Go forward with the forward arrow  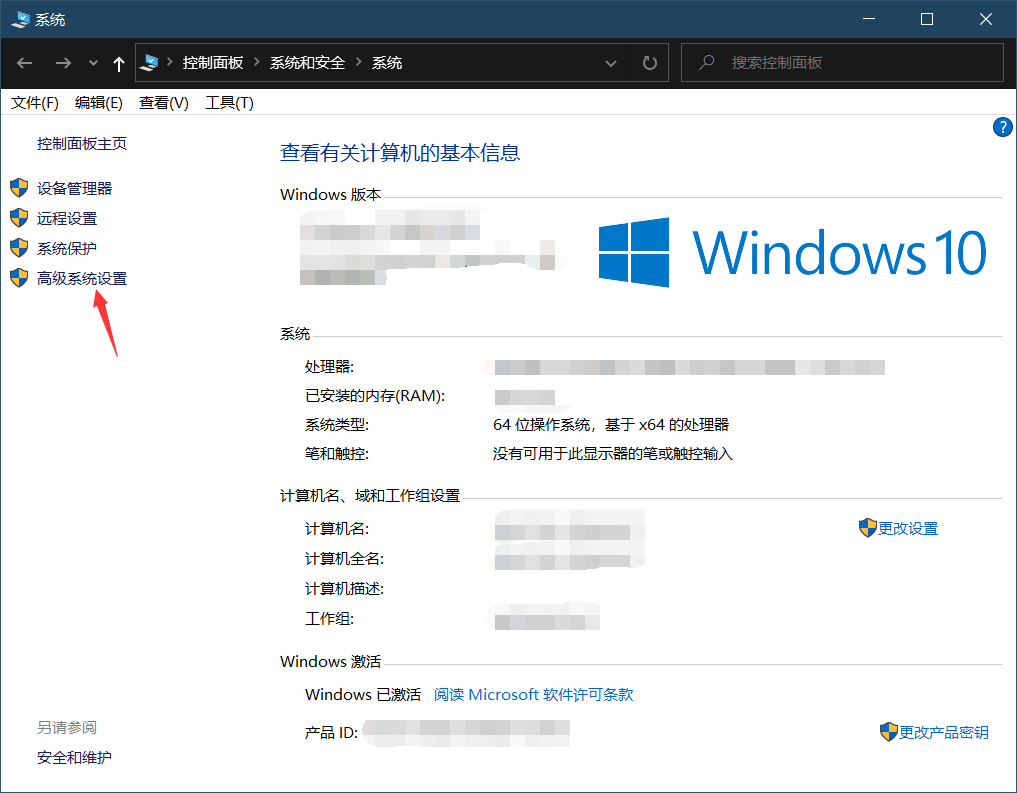[63, 63]
